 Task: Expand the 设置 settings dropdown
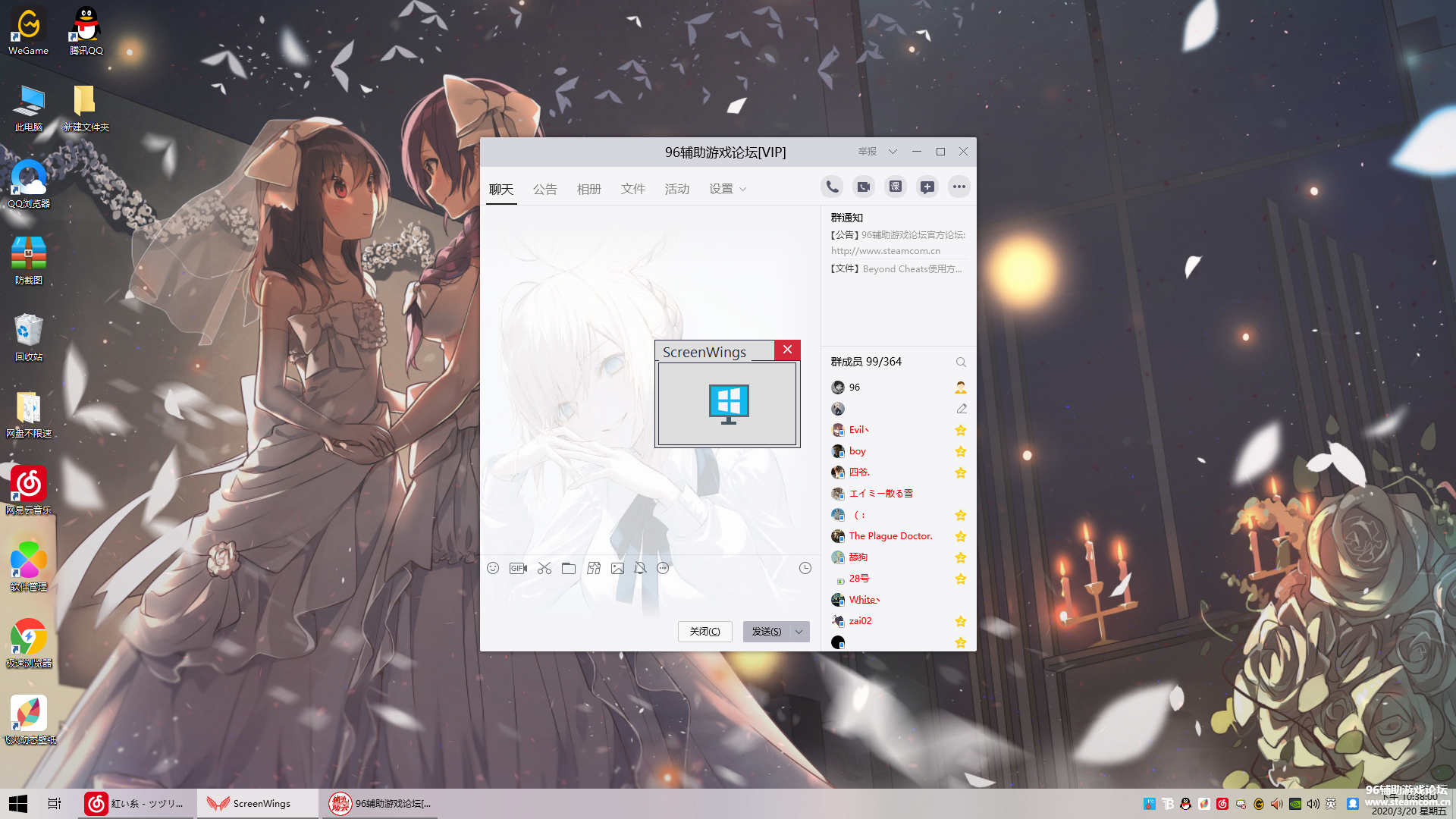pos(727,189)
